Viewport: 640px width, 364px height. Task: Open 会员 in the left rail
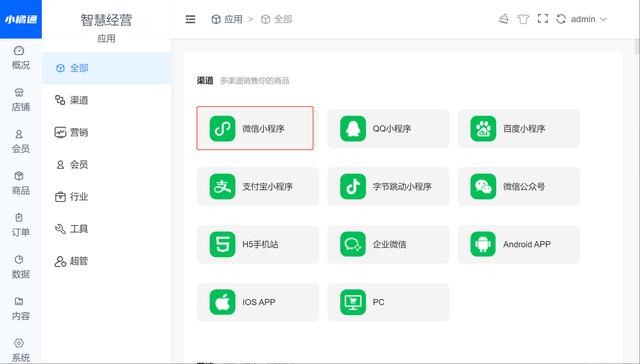pos(20,142)
